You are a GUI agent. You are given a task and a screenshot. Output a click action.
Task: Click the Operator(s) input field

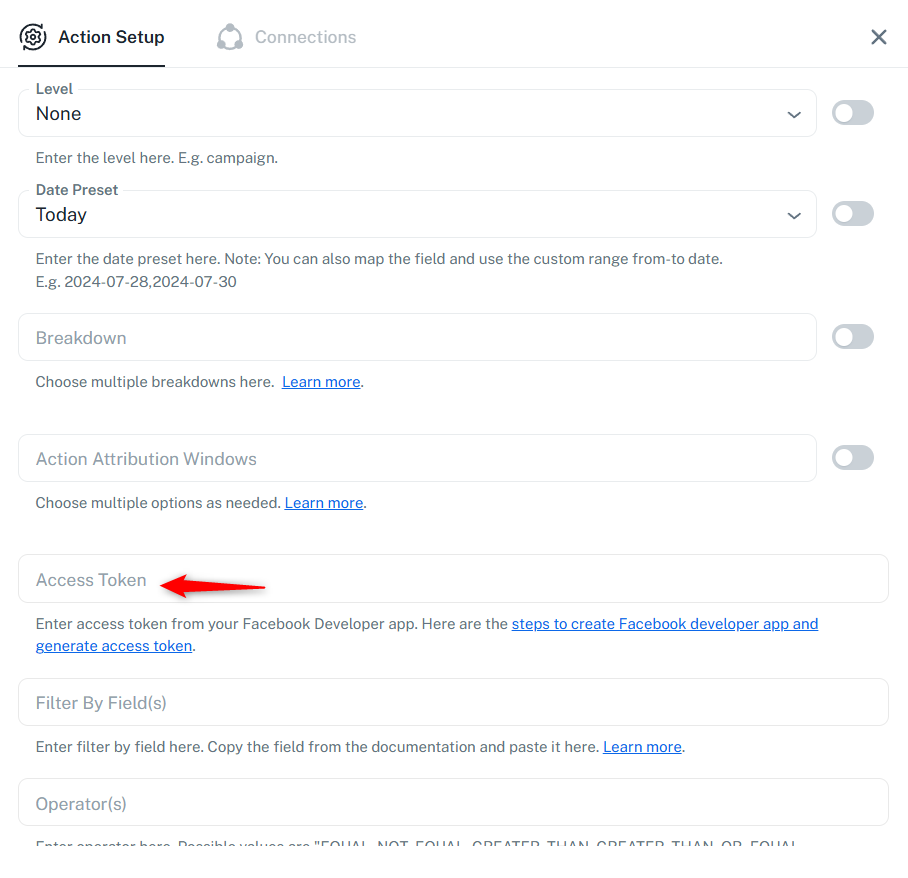[453, 802]
